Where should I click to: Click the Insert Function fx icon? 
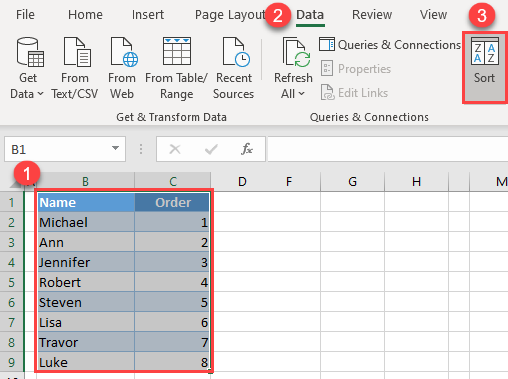click(247, 149)
